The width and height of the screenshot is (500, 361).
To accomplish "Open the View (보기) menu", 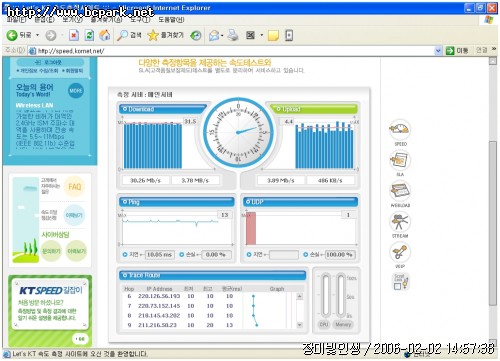I will [72, 20].
